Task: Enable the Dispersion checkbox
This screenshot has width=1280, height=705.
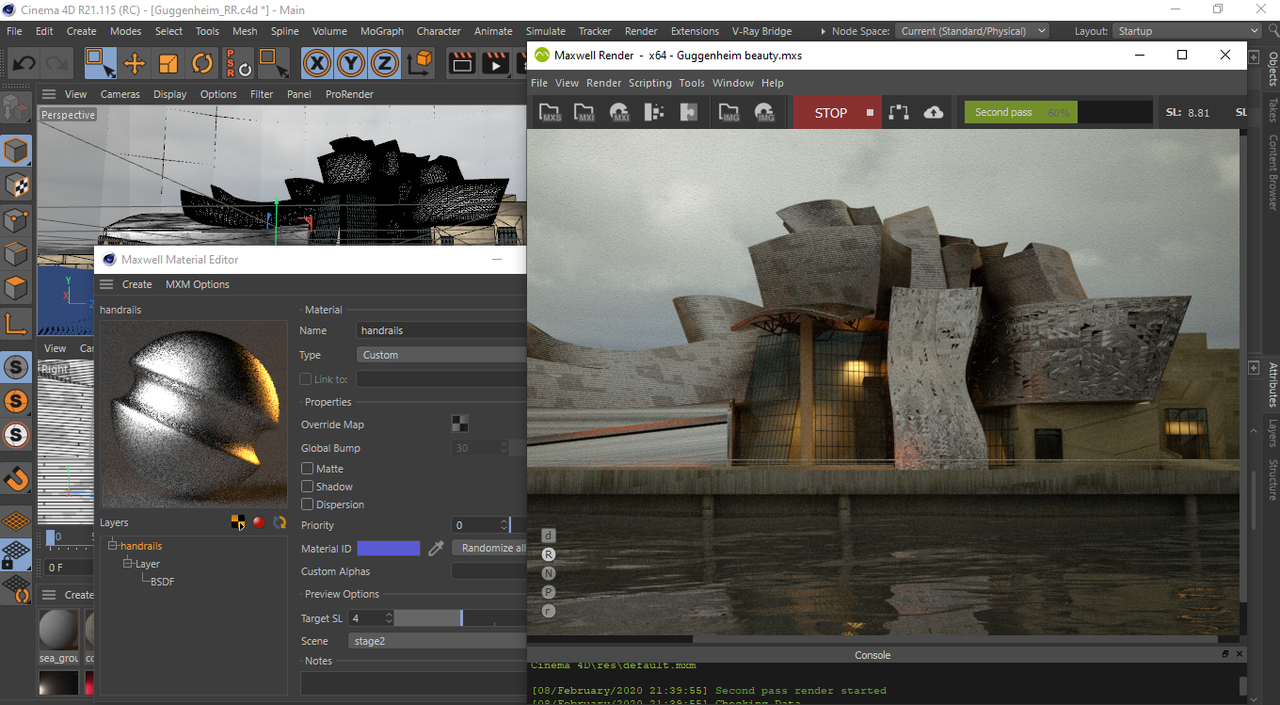Action: tap(307, 504)
